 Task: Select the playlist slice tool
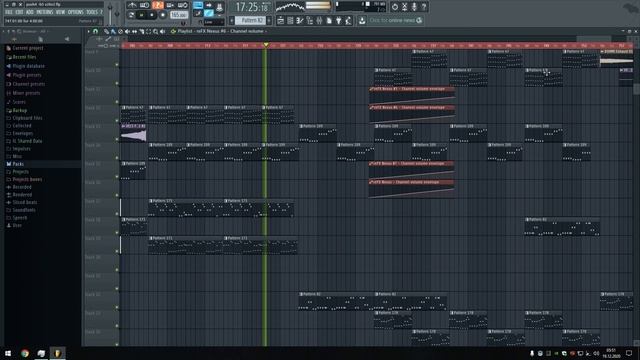point(142,31)
